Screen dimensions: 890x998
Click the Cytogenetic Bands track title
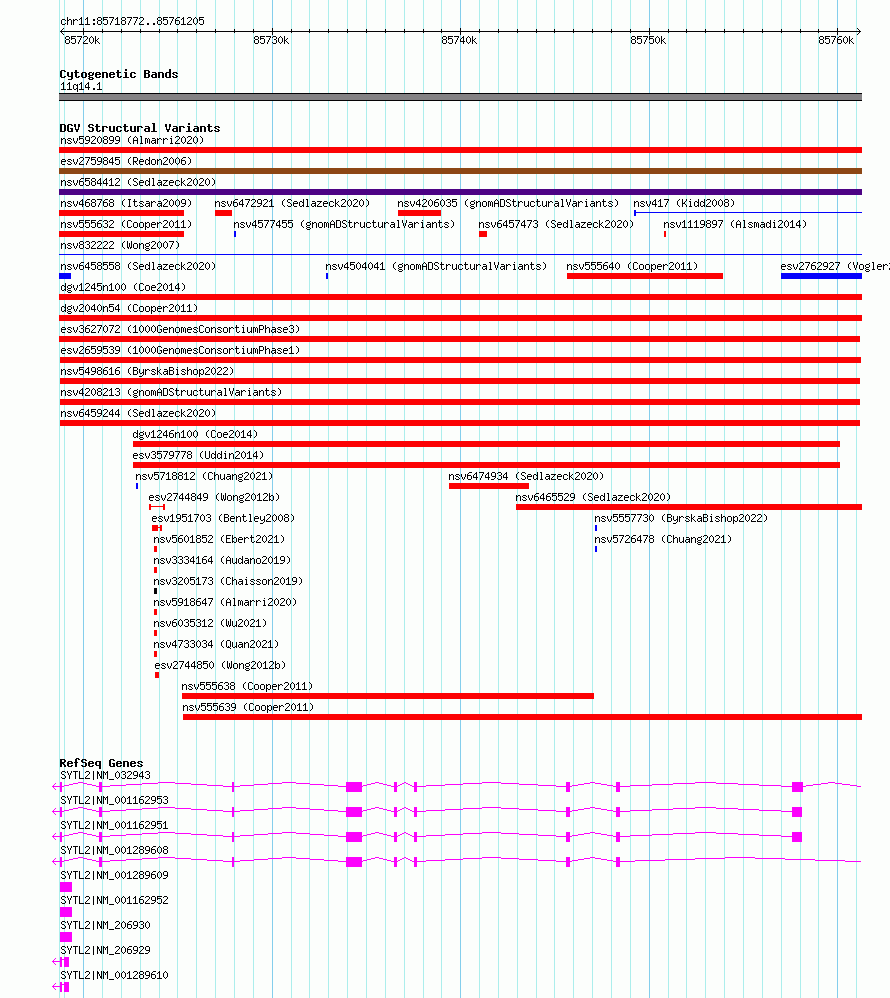click(119, 74)
